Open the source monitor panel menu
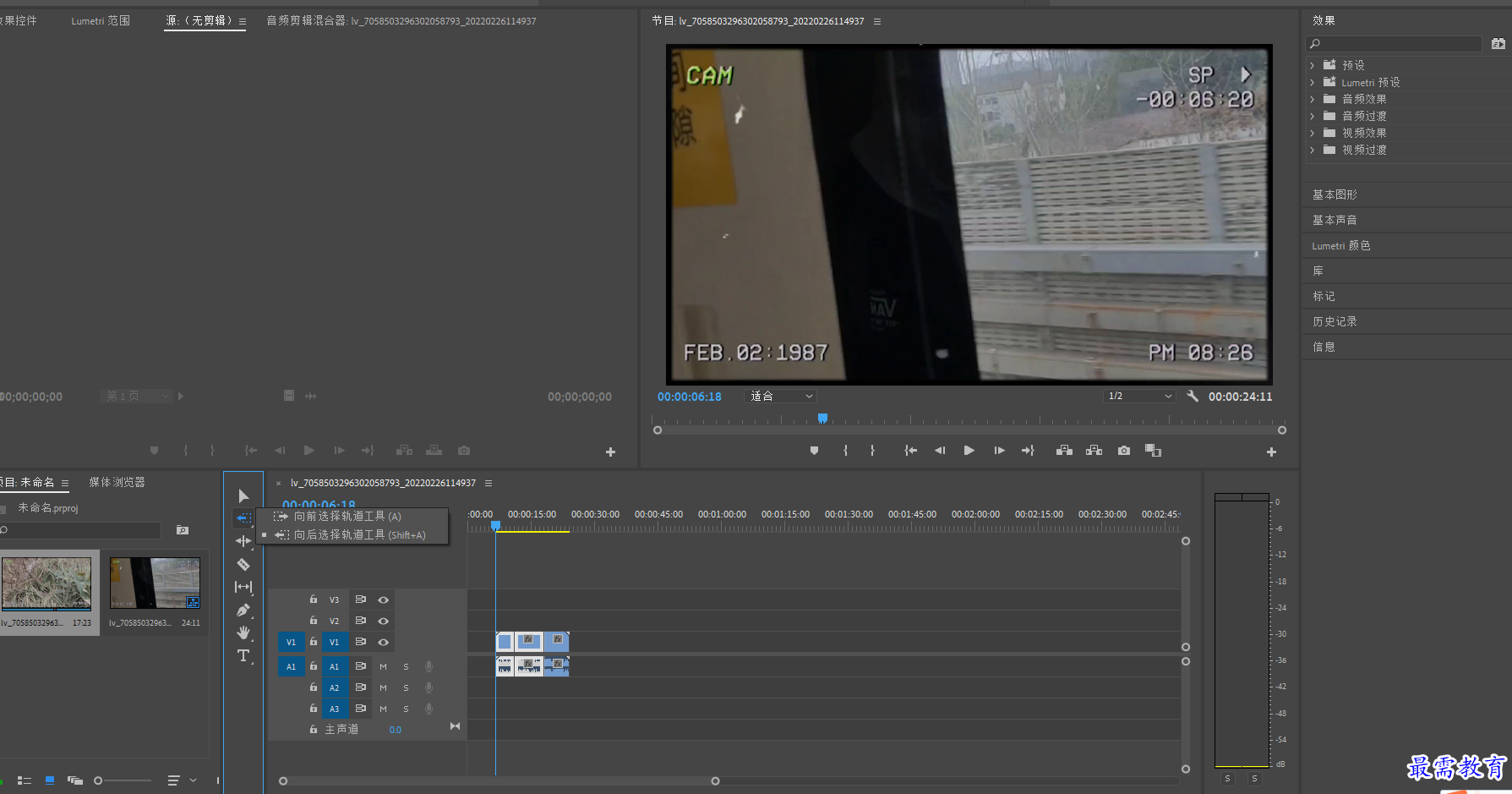 243,21
